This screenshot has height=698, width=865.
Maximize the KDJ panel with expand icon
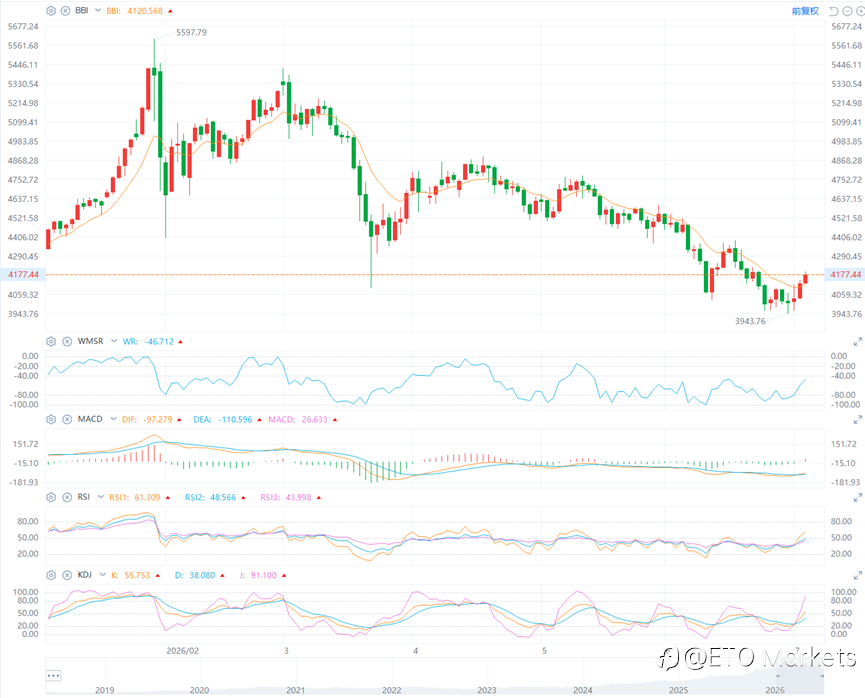click(x=857, y=576)
